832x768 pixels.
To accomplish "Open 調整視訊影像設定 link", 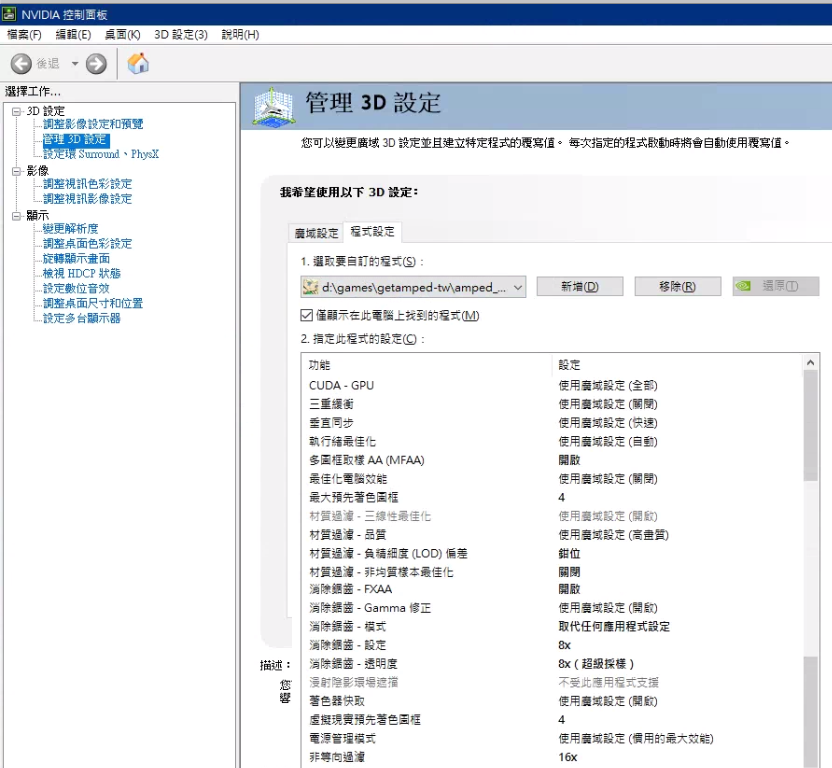I will [x=88, y=199].
